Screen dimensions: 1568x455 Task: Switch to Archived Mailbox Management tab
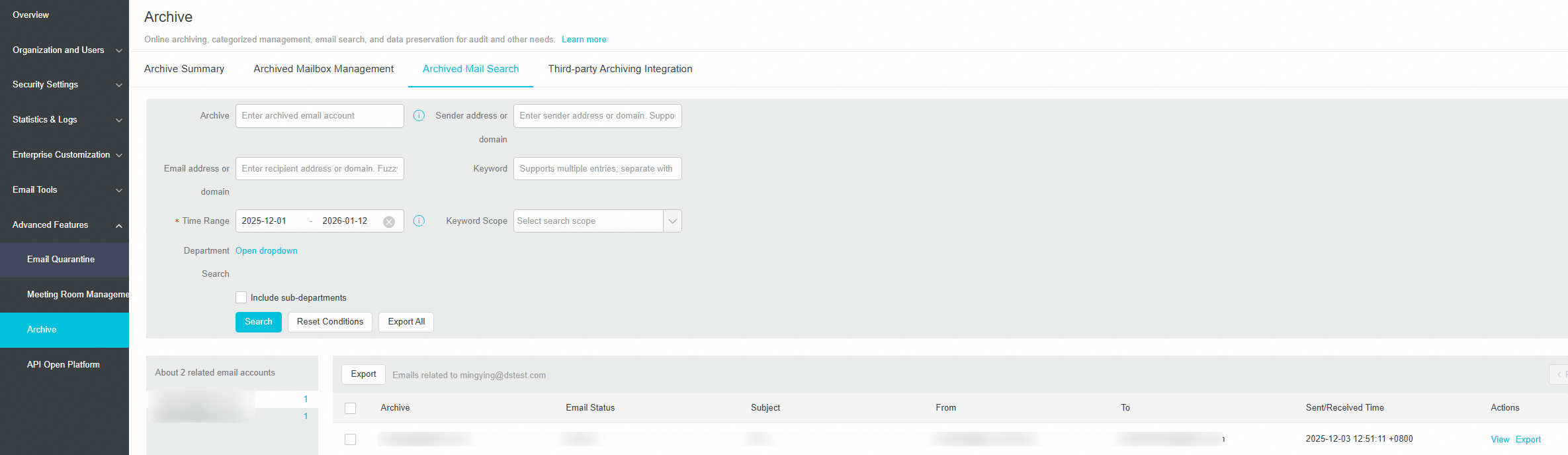tap(324, 69)
